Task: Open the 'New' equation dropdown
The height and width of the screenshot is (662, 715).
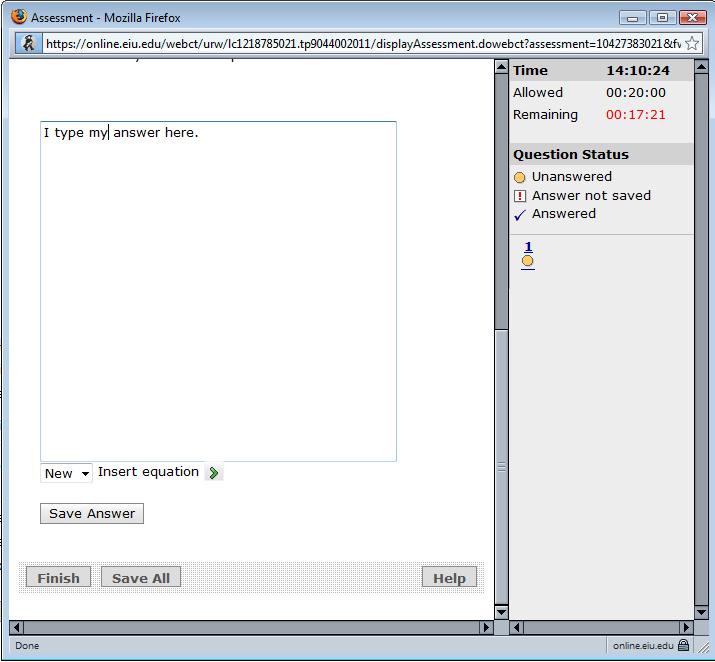Action: click(x=66, y=473)
